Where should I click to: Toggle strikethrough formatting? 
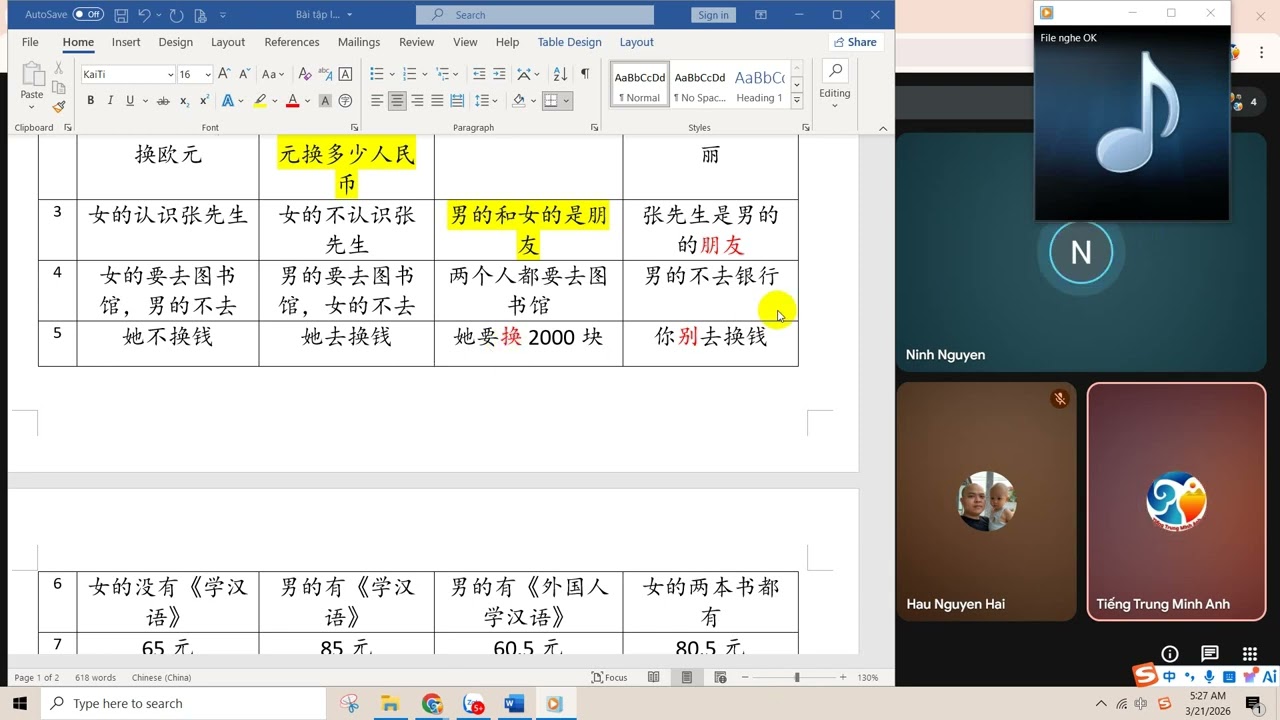pos(163,100)
